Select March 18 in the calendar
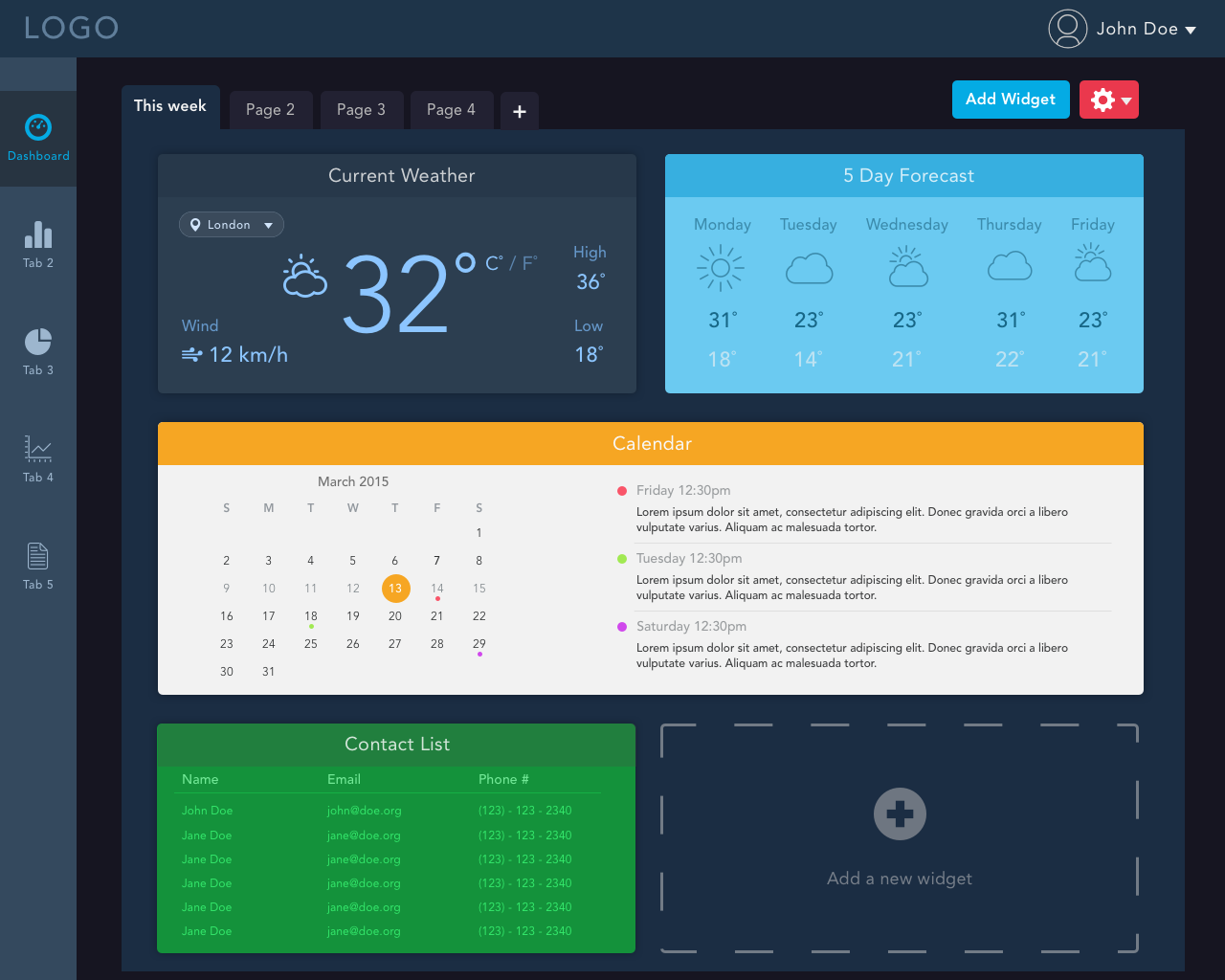 [x=311, y=616]
